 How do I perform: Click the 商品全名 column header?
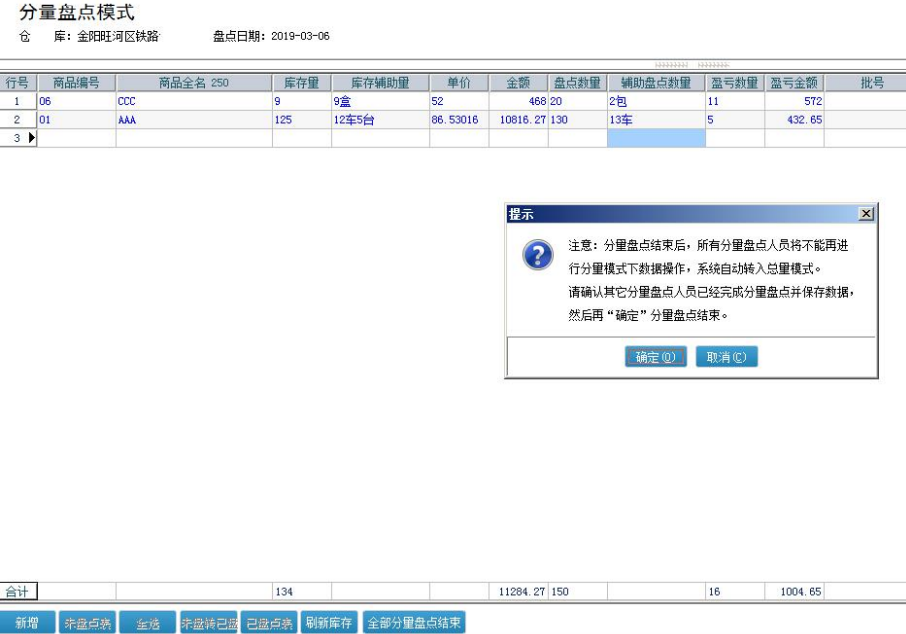point(194,83)
